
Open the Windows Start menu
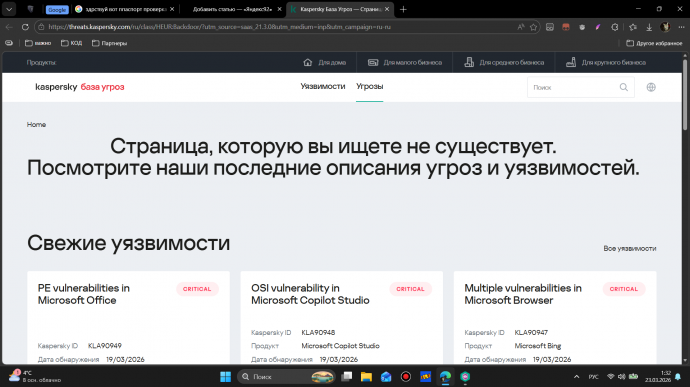coord(225,376)
